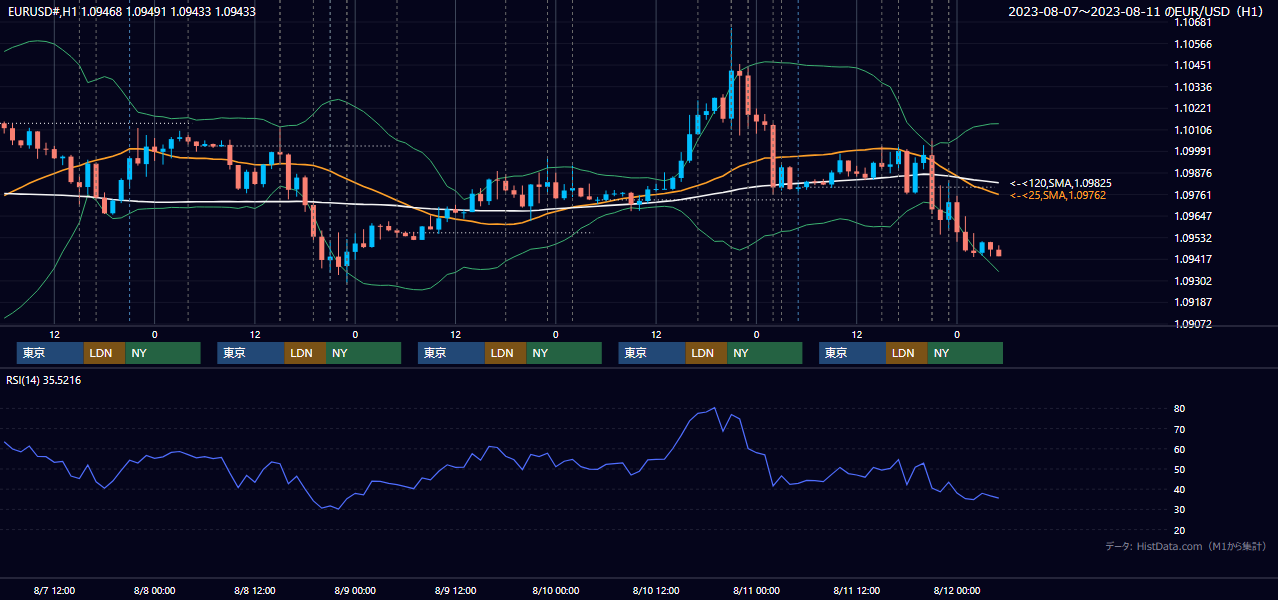Click price axis value 1.09532
The image size is (1278, 600).
point(1193,238)
